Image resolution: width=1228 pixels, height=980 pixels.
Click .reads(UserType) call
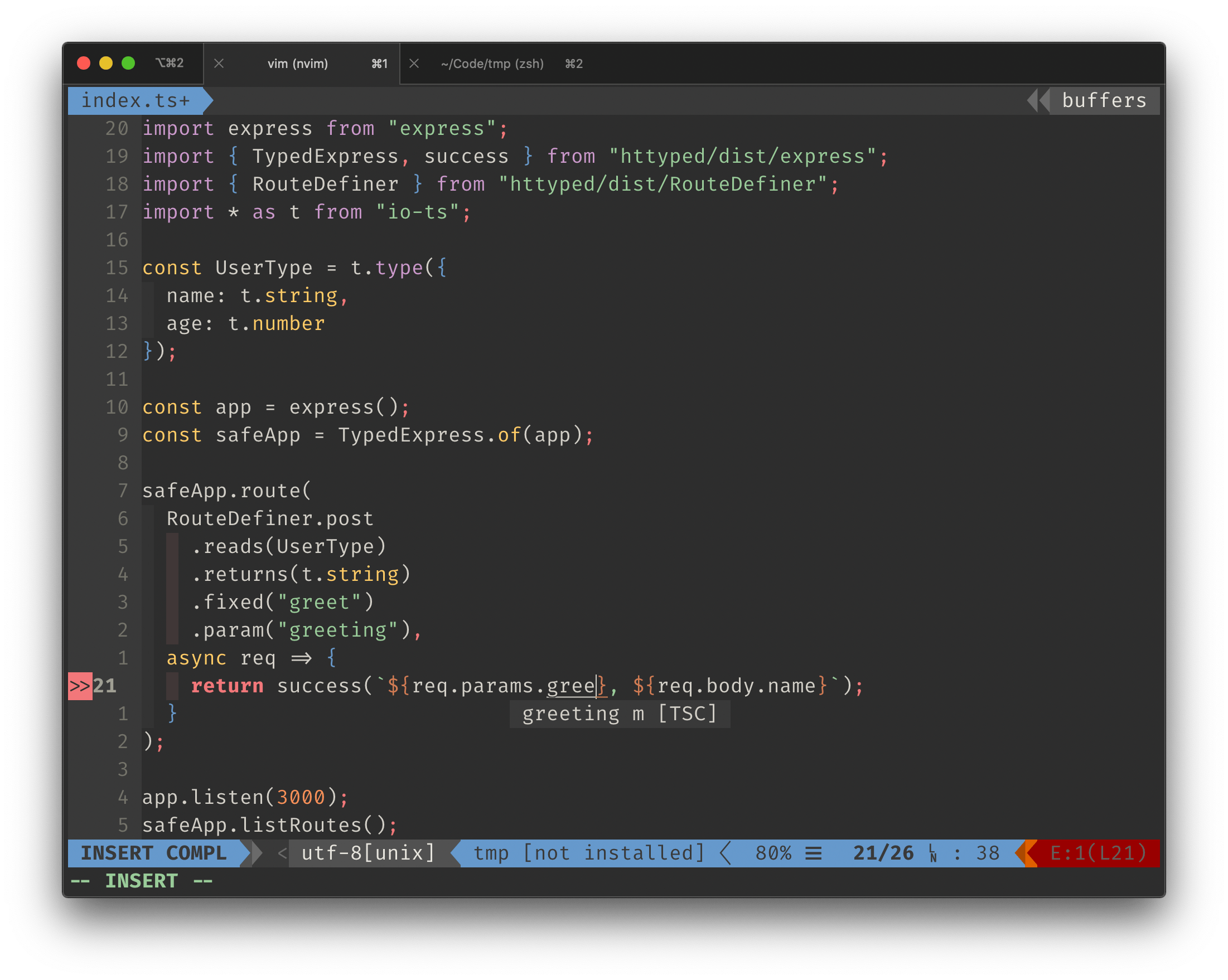[289, 547]
